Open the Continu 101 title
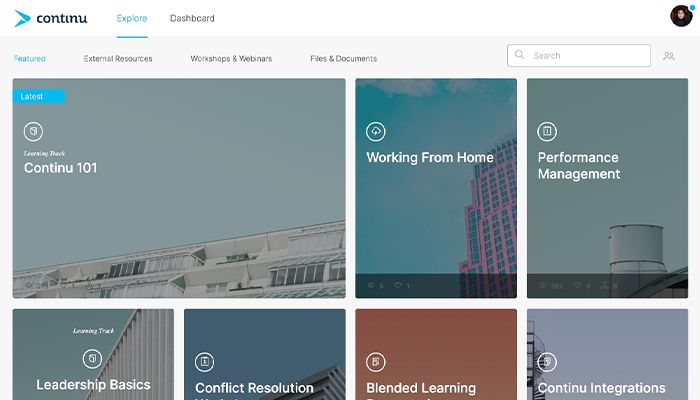Image resolution: width=700 pixels, height=400 pixels. pos(60,168)
